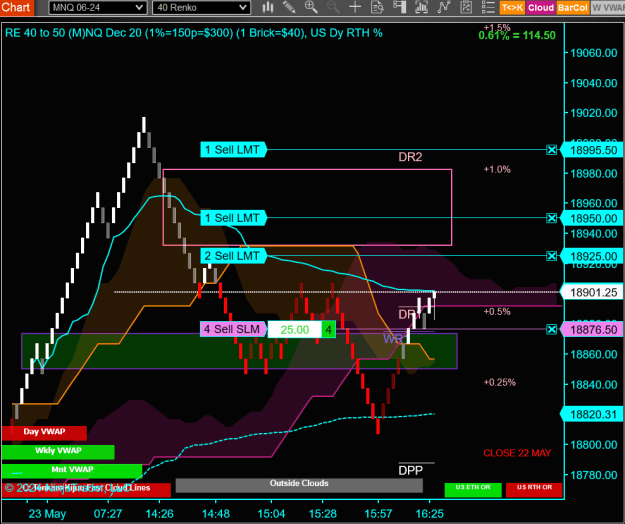625x524 pixels.
Task: Click the 16:25 time axis label
Action: coord(429,514)
